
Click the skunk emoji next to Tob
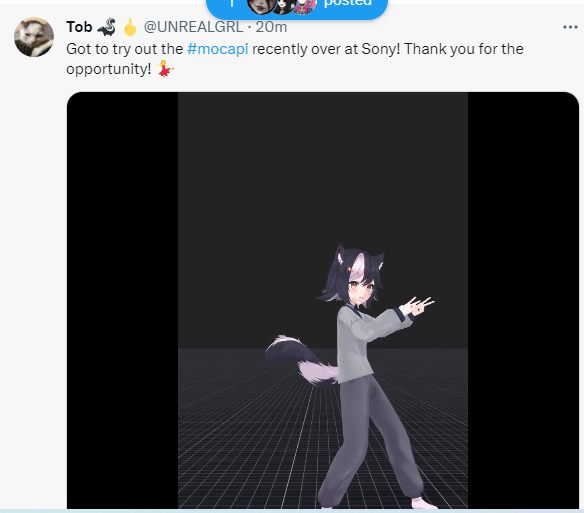(x=106, y=27)
